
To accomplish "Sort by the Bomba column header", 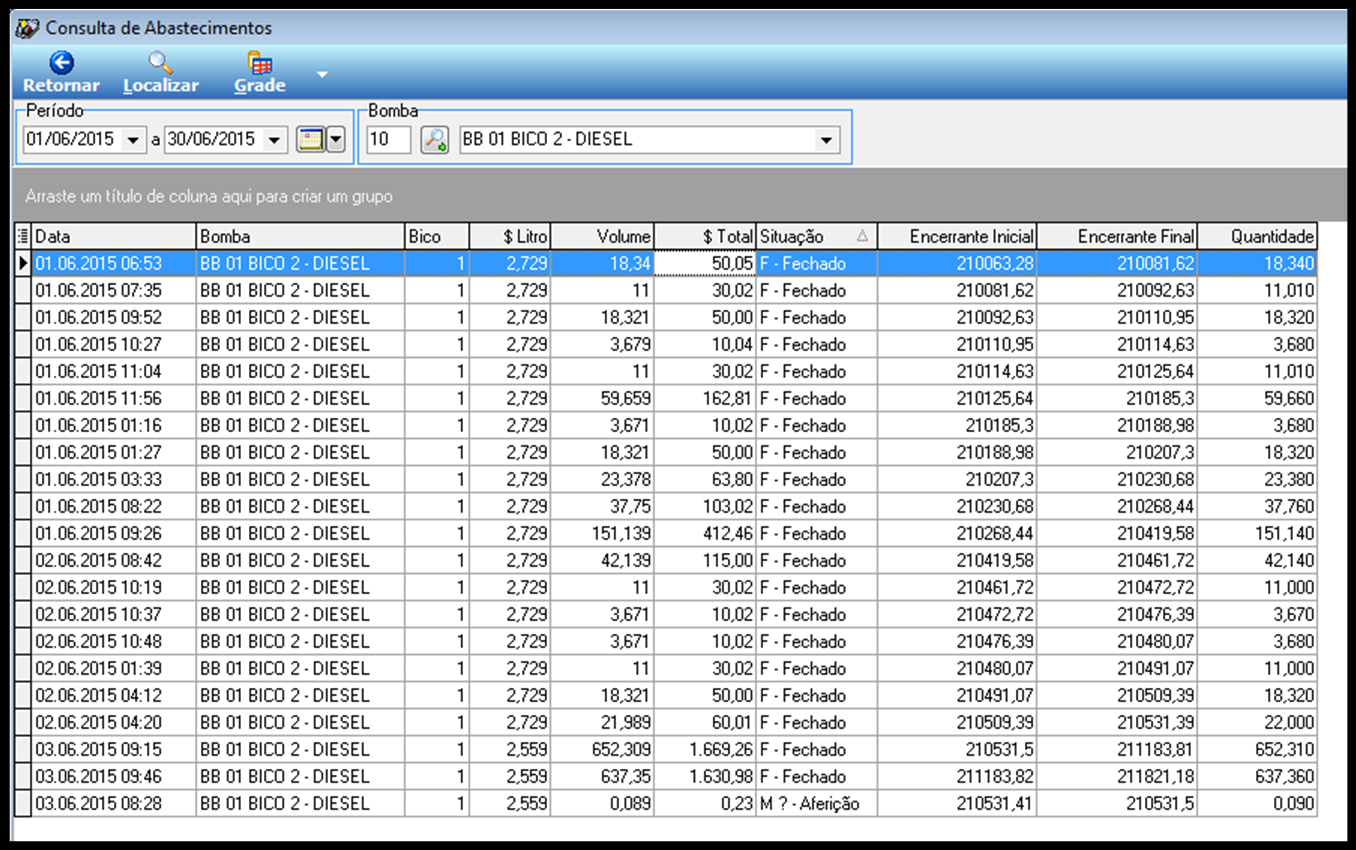I will [301, 237].
